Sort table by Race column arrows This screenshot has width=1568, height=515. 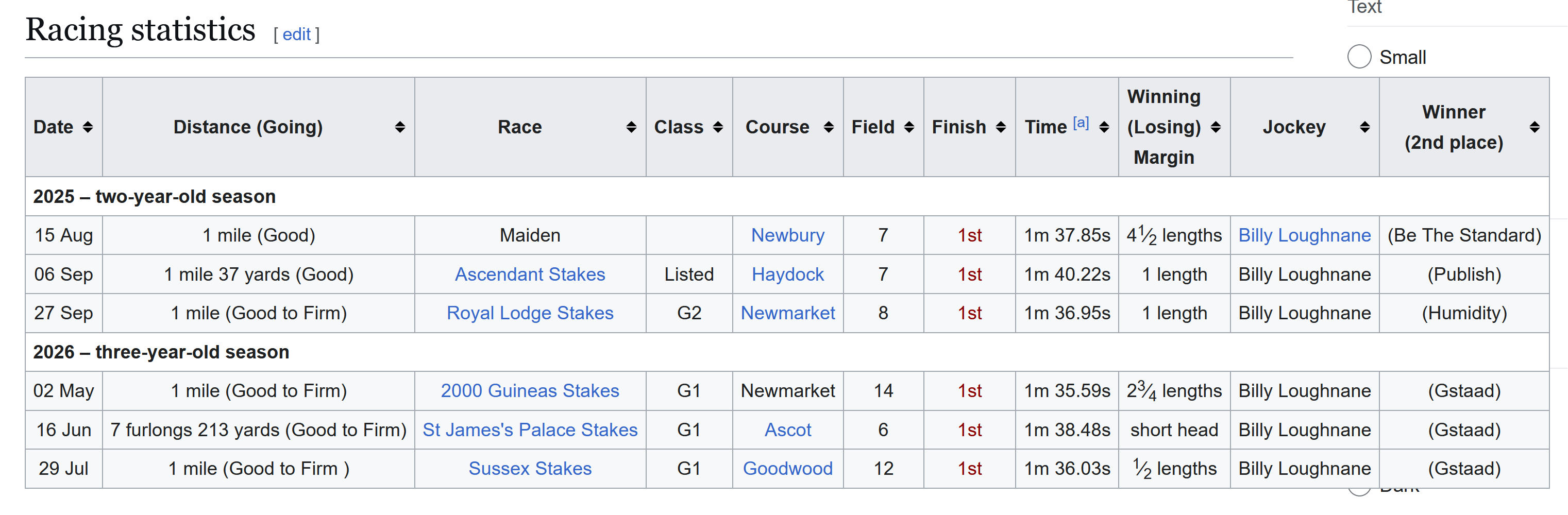(x=631, y=127)
